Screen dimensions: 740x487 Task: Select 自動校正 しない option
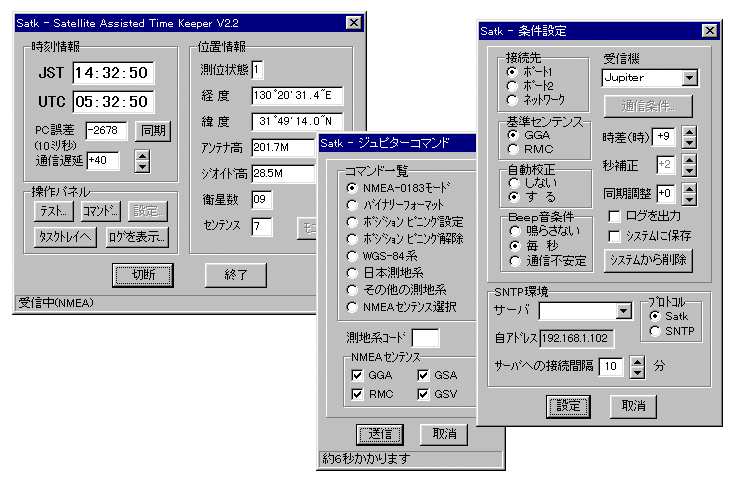click(x=514, y=183)
